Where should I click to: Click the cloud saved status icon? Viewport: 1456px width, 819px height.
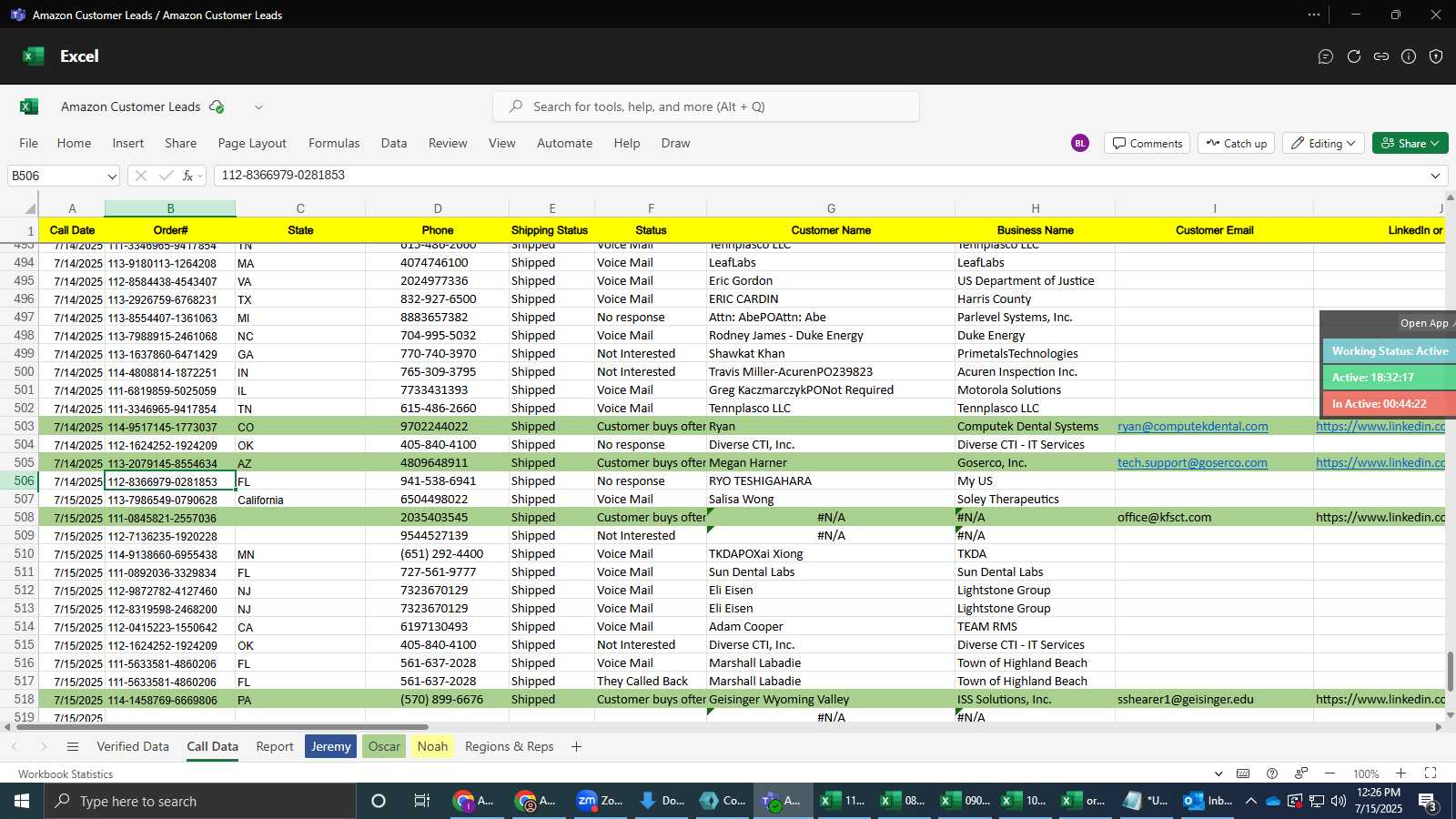coord(217,106)
